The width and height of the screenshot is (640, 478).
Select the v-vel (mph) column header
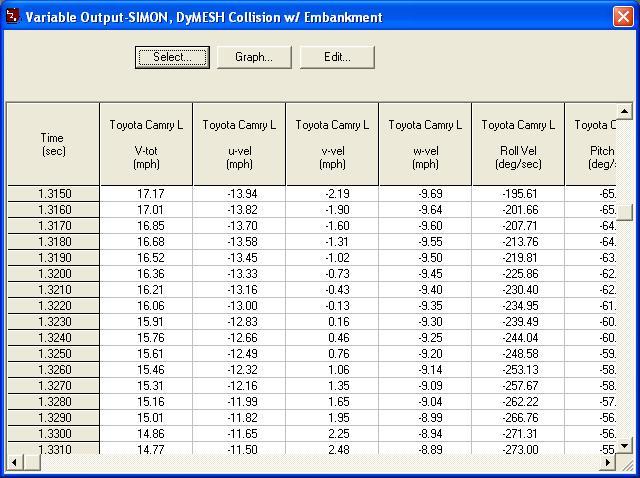tap(331, 144)
